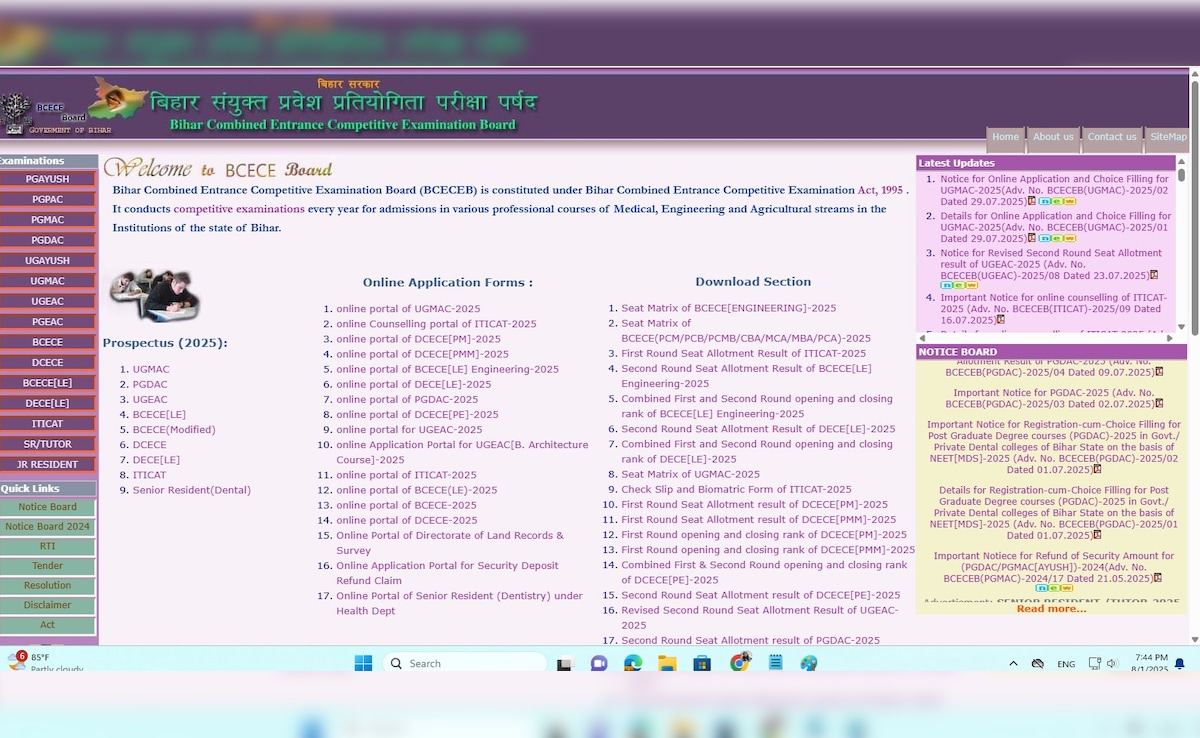Open PDF icon of PGMAC-2024/17 refund notice

pos(1159,577)
